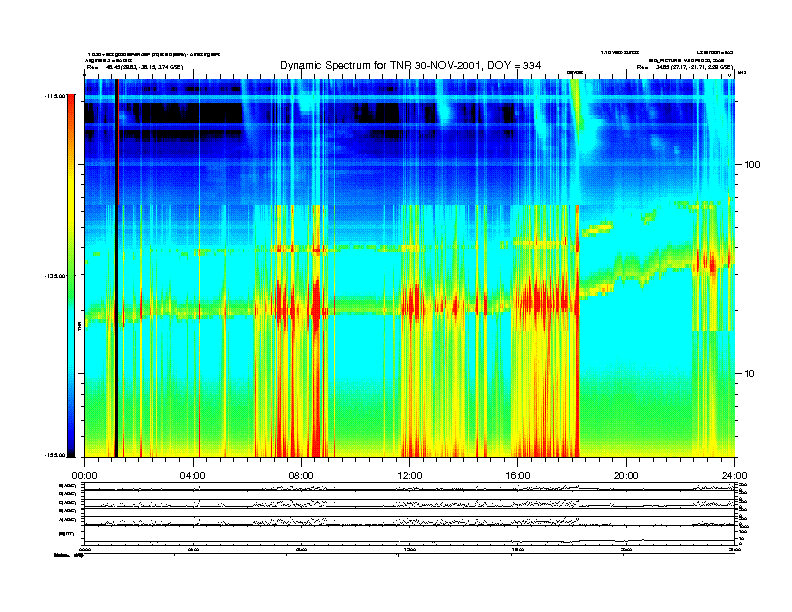Click the 10 frequency axis label

[750, 374]
